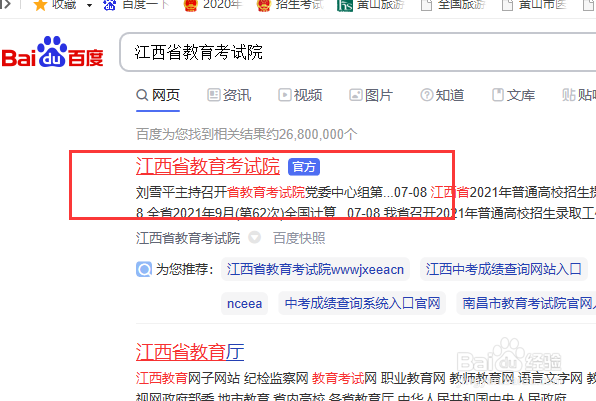Expand the arrow beside the source name
This screenshot has width=596, height=401.
click(255, 238)
